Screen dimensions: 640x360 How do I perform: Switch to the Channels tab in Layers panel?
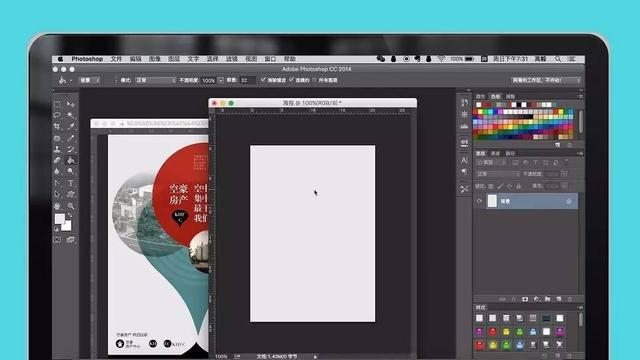pos(495,153)
